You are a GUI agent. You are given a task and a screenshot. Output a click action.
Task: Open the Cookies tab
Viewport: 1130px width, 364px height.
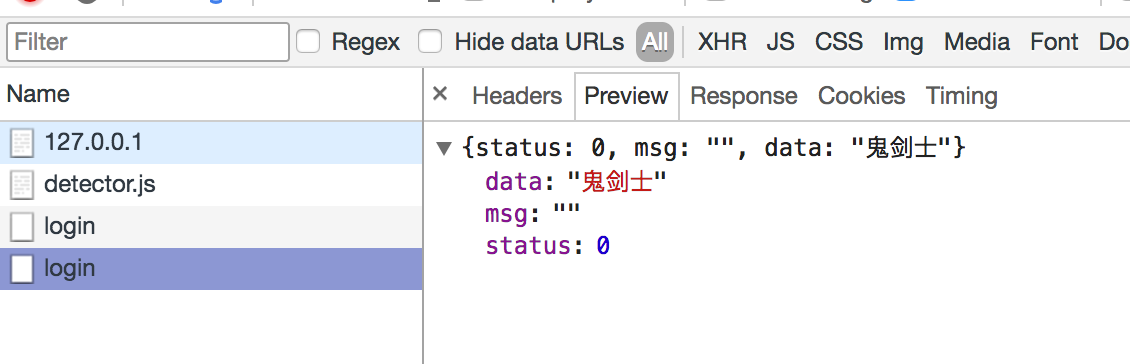[x=861, y=96]
